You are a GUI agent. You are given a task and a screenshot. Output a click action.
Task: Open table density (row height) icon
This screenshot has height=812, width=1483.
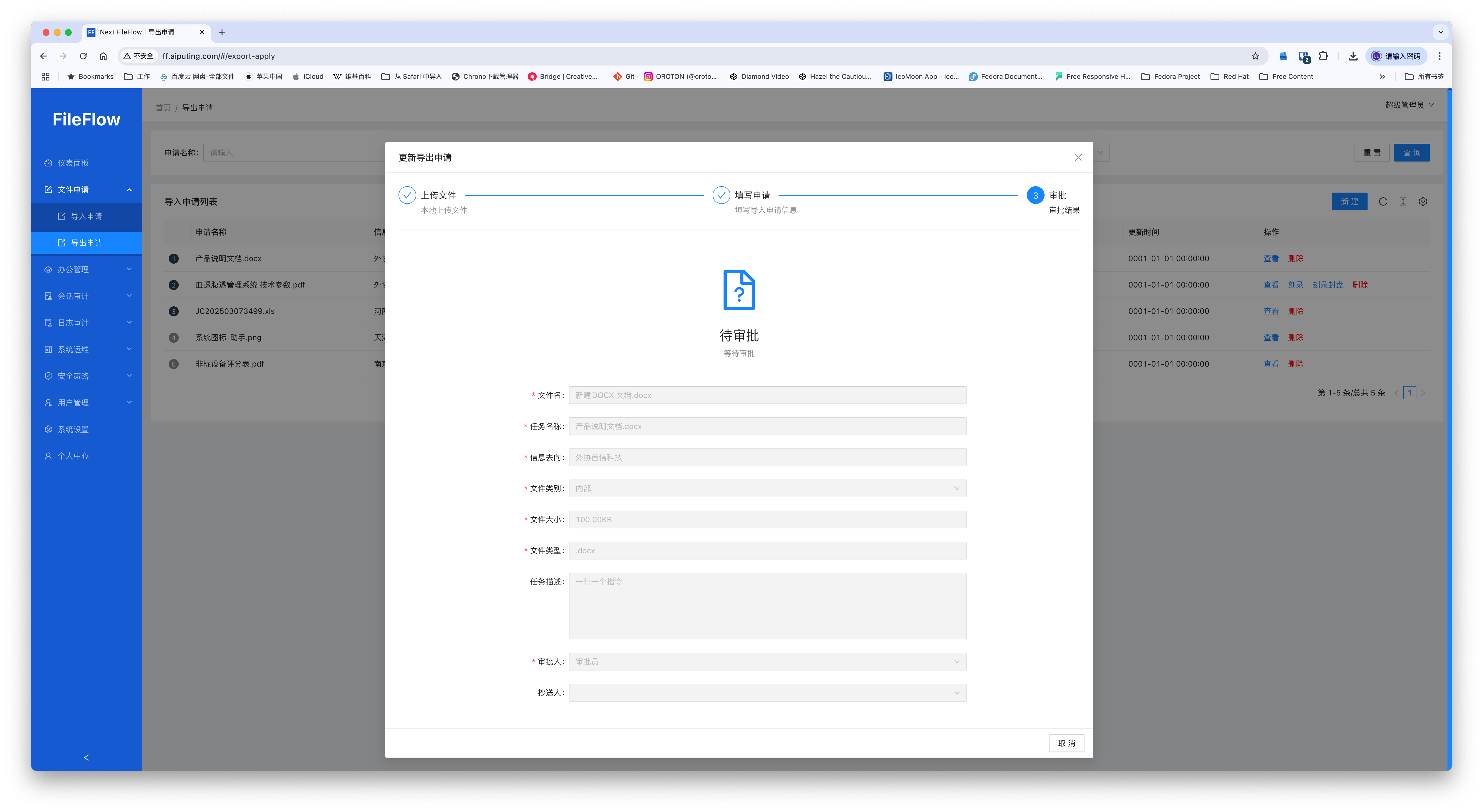(x=1403, y=201)
